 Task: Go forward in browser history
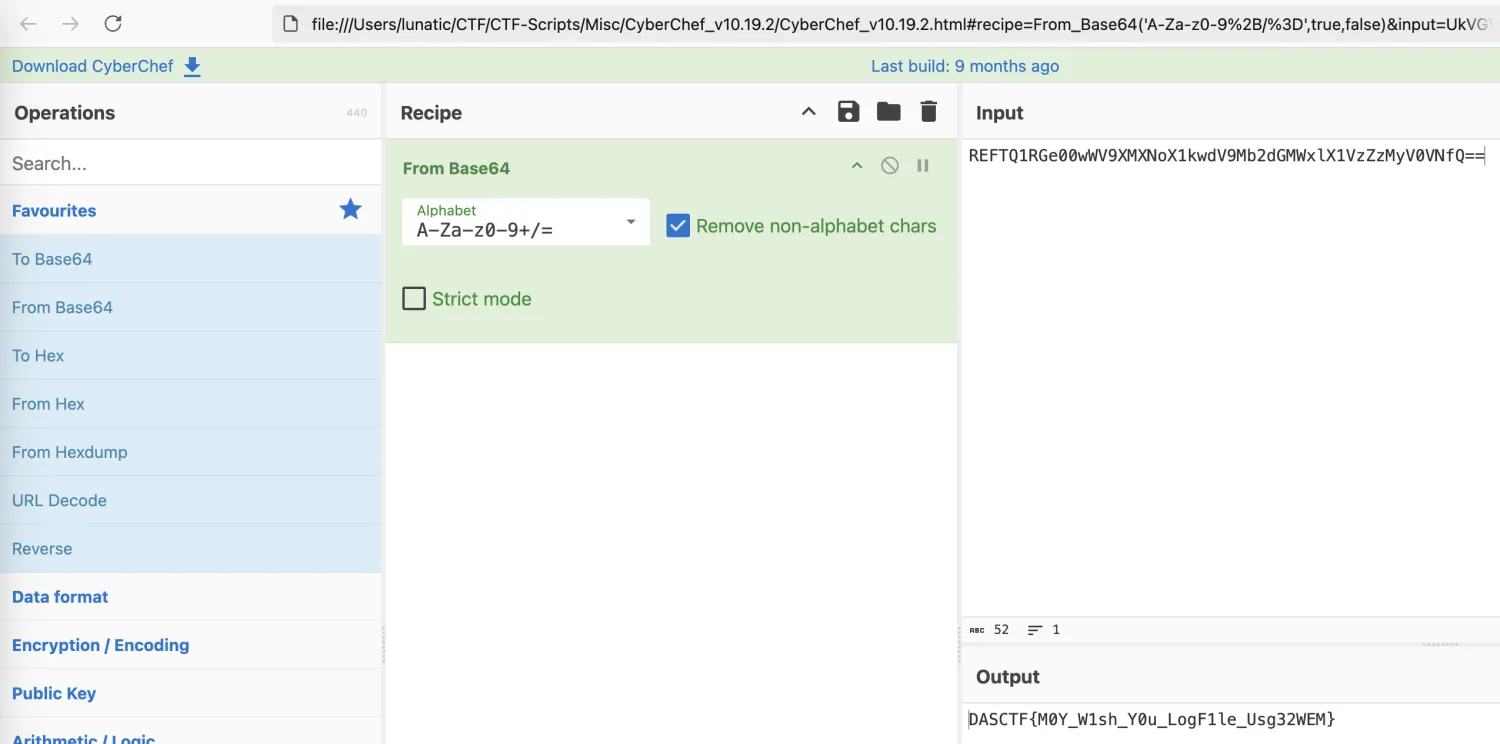point(70,23)
